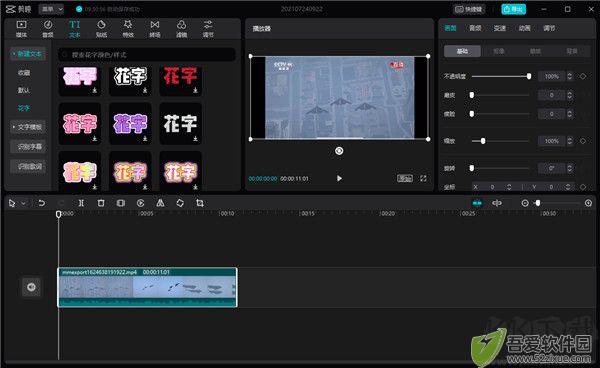
Task: Zoom out the timeline with minus icon
Action: pos(525,204)
